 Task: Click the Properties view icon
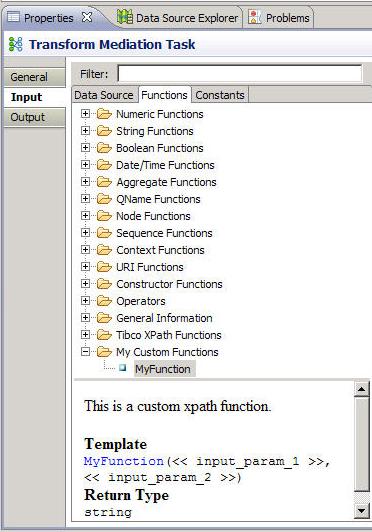point(14,17)
